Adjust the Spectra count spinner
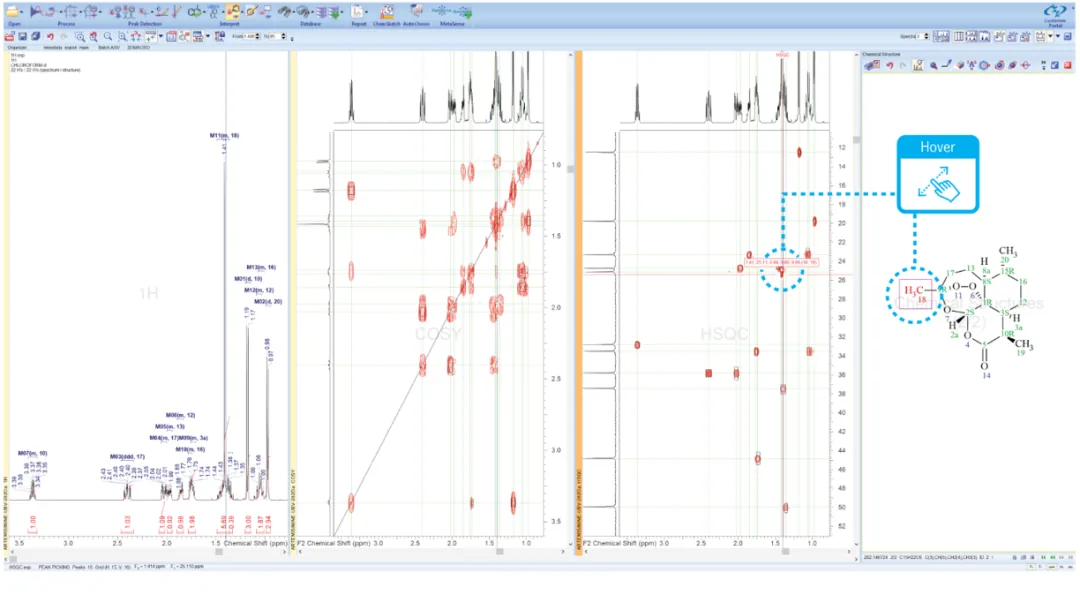 (x=922, y=37)
